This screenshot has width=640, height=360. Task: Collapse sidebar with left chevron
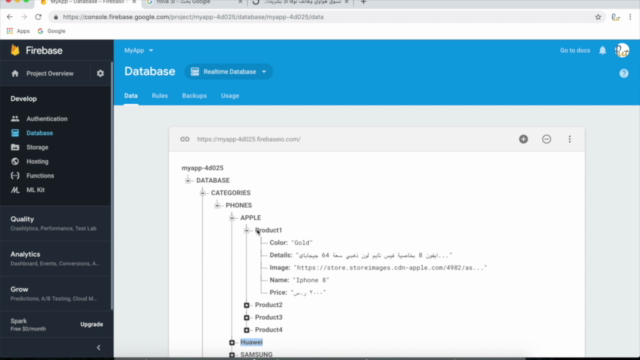tap(98, 348)
